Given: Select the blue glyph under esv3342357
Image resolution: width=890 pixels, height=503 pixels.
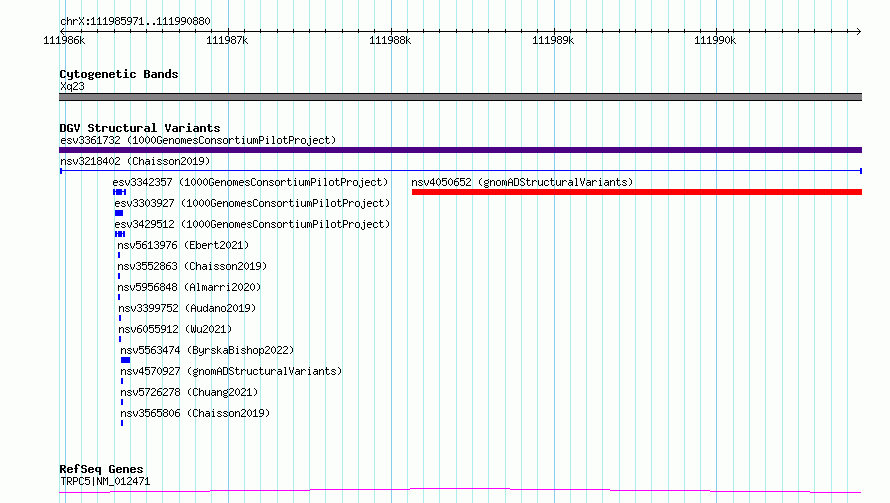Looking at the screenshot, I should point(119,192).
